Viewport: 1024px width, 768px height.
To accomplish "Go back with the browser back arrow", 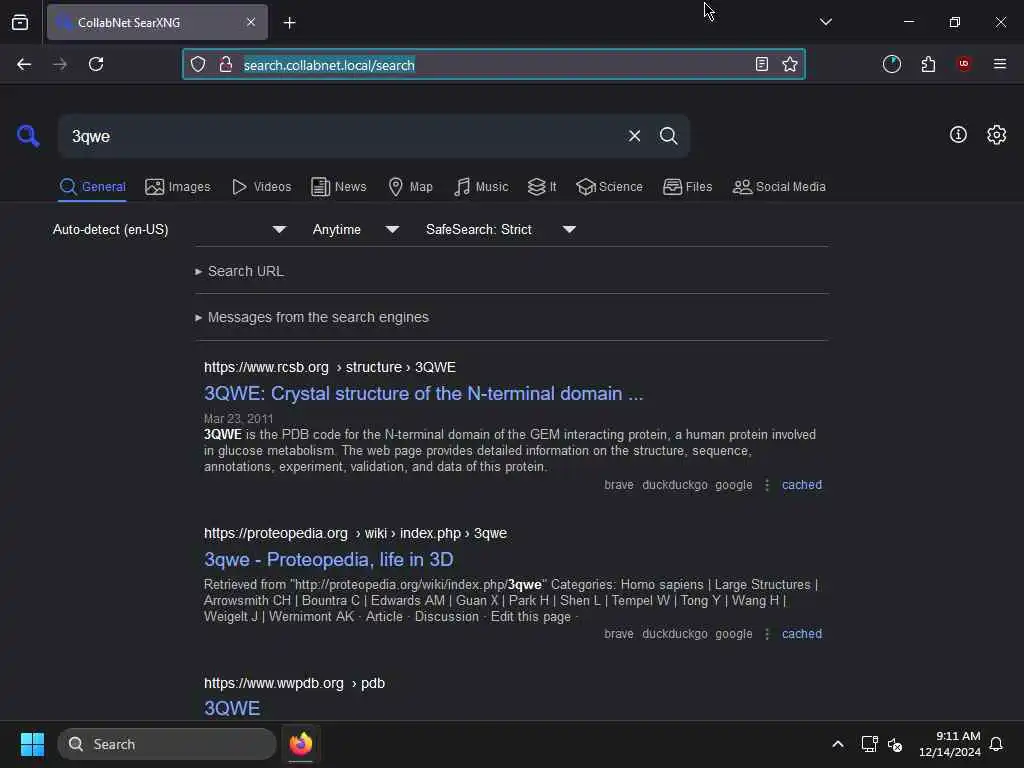I will (x=24, y=64).
